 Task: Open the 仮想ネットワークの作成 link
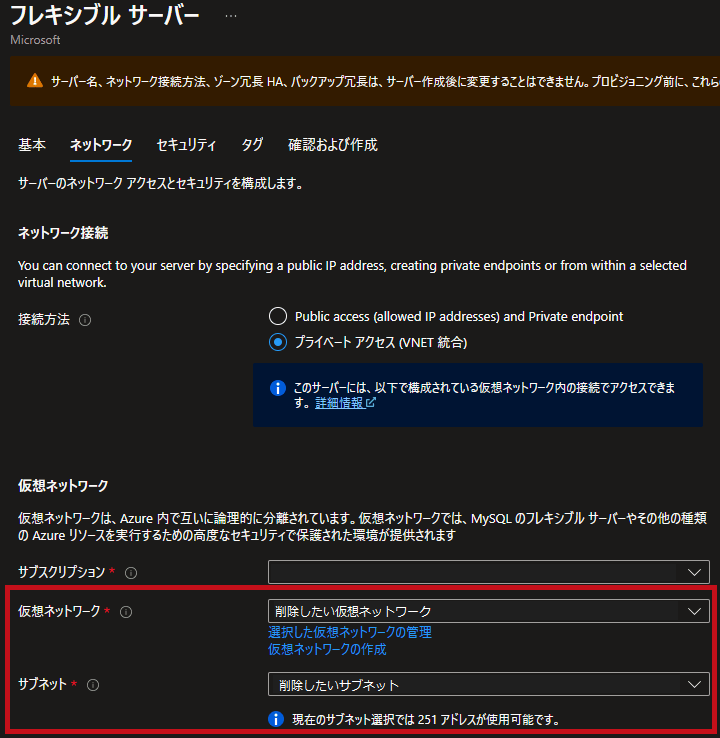327,650
